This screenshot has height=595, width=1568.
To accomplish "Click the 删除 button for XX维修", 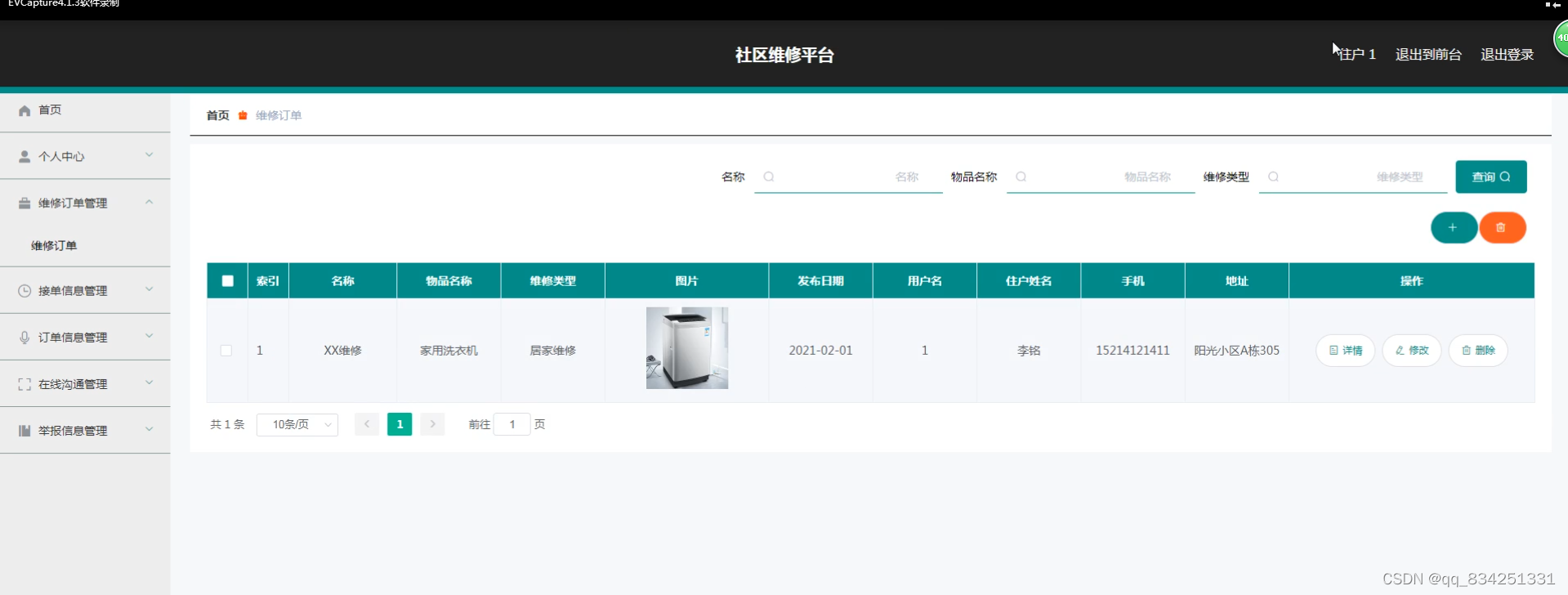I will coord(1478,351).
